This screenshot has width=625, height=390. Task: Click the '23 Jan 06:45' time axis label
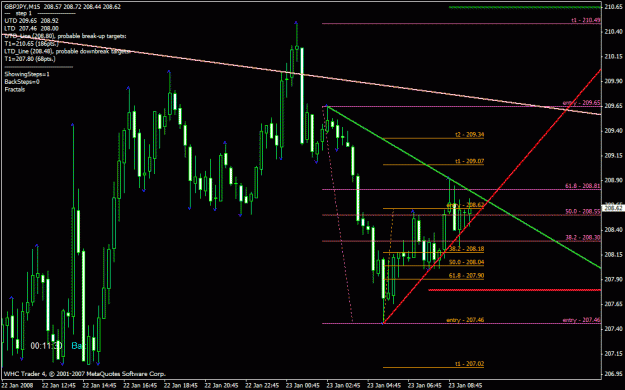point(424,385)
